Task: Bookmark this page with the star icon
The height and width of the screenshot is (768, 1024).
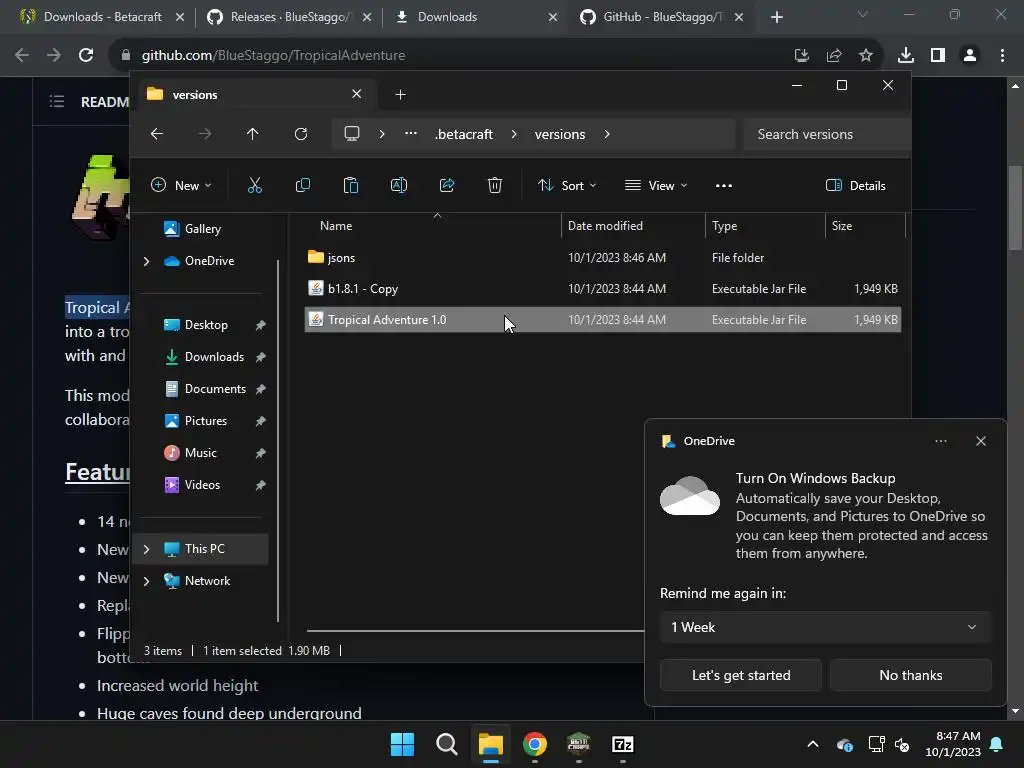Action: click(866, 55)
